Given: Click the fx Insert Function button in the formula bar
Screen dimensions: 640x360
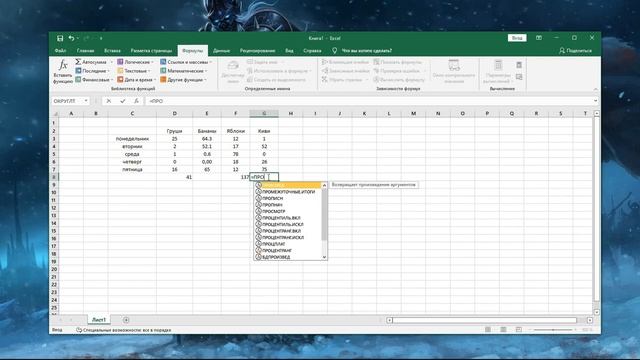Looking at the screenshot, I should click(136, 101).
